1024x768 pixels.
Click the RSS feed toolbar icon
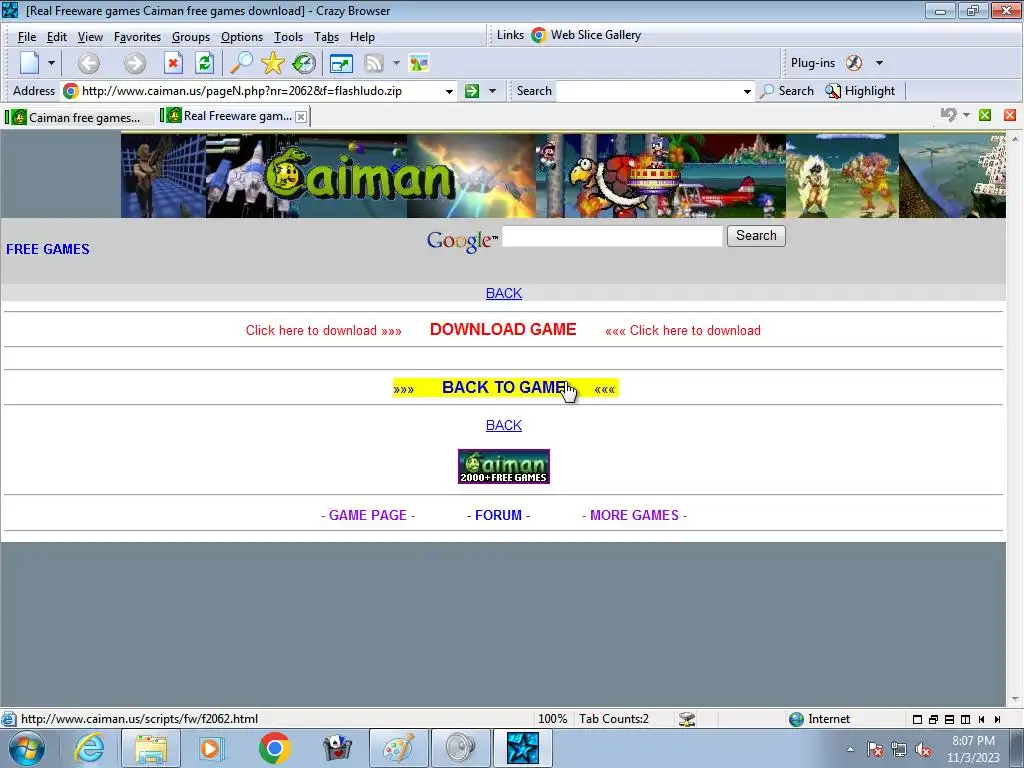click(374, 63)
